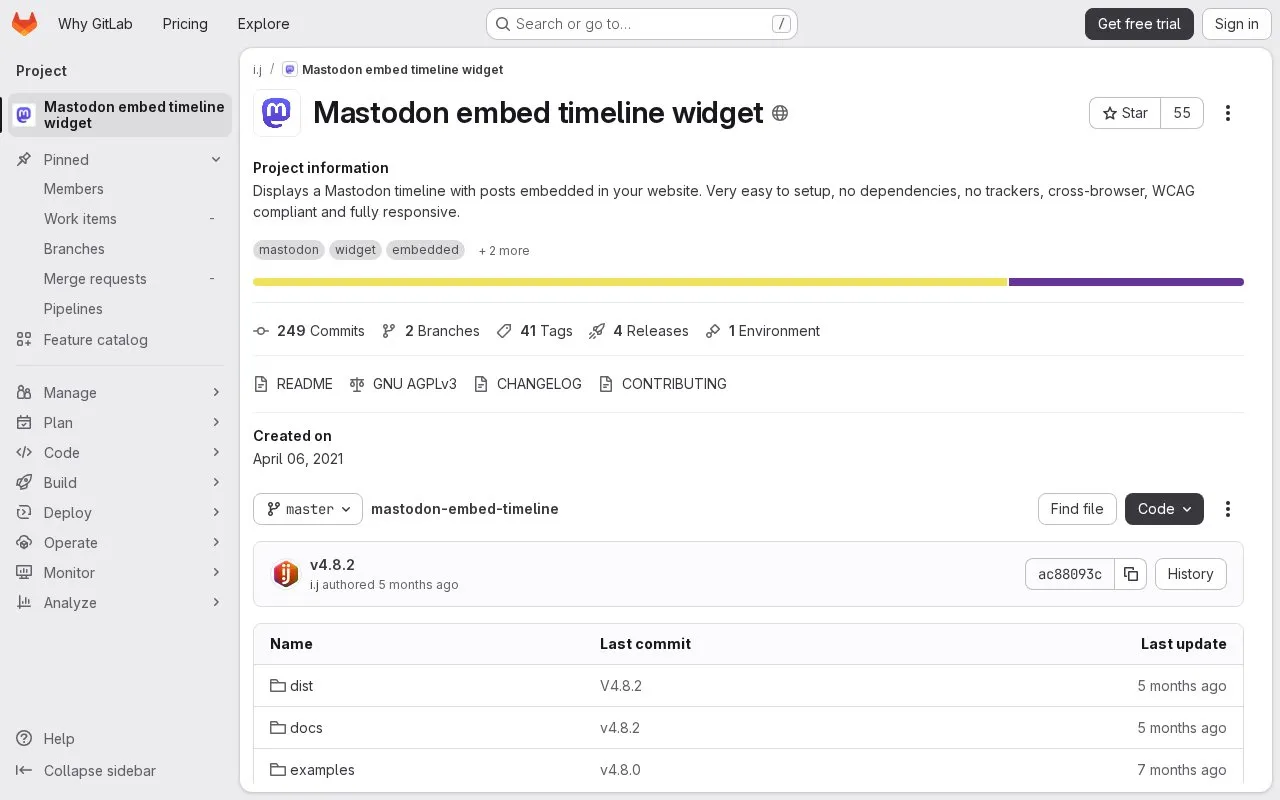Open Explore in top navigation

coord(264,24)
